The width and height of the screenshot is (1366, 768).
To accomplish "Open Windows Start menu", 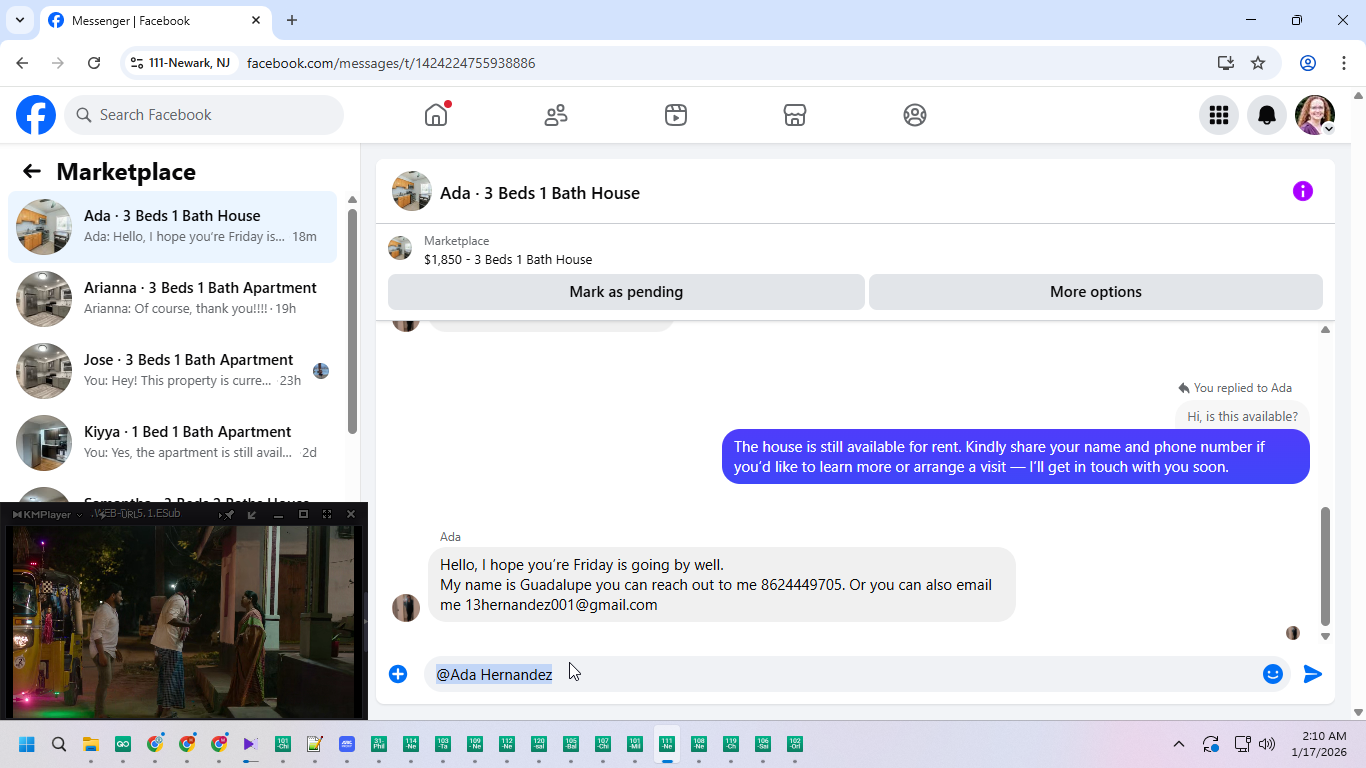I will (x=27, y=744).
